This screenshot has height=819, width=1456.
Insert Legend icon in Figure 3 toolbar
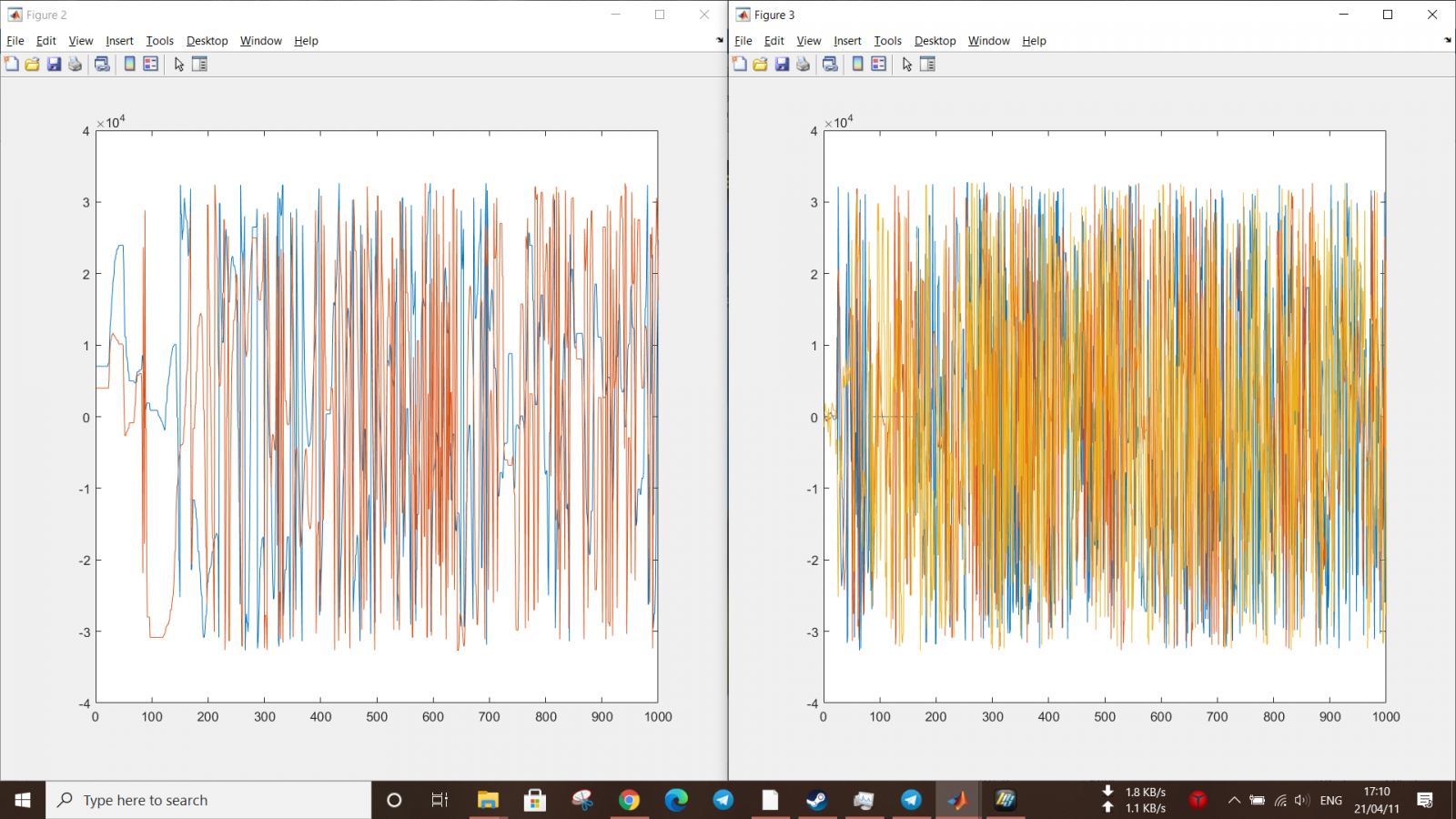click(879, 64)
